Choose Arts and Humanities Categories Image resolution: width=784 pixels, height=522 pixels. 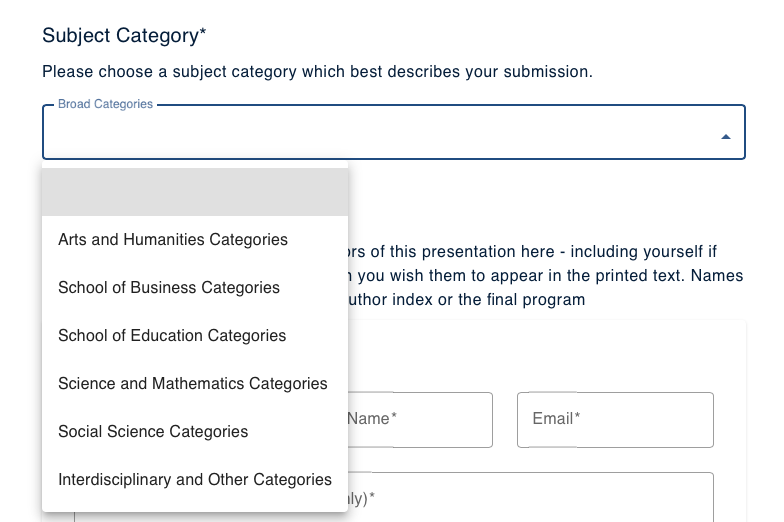coord(173,240)
